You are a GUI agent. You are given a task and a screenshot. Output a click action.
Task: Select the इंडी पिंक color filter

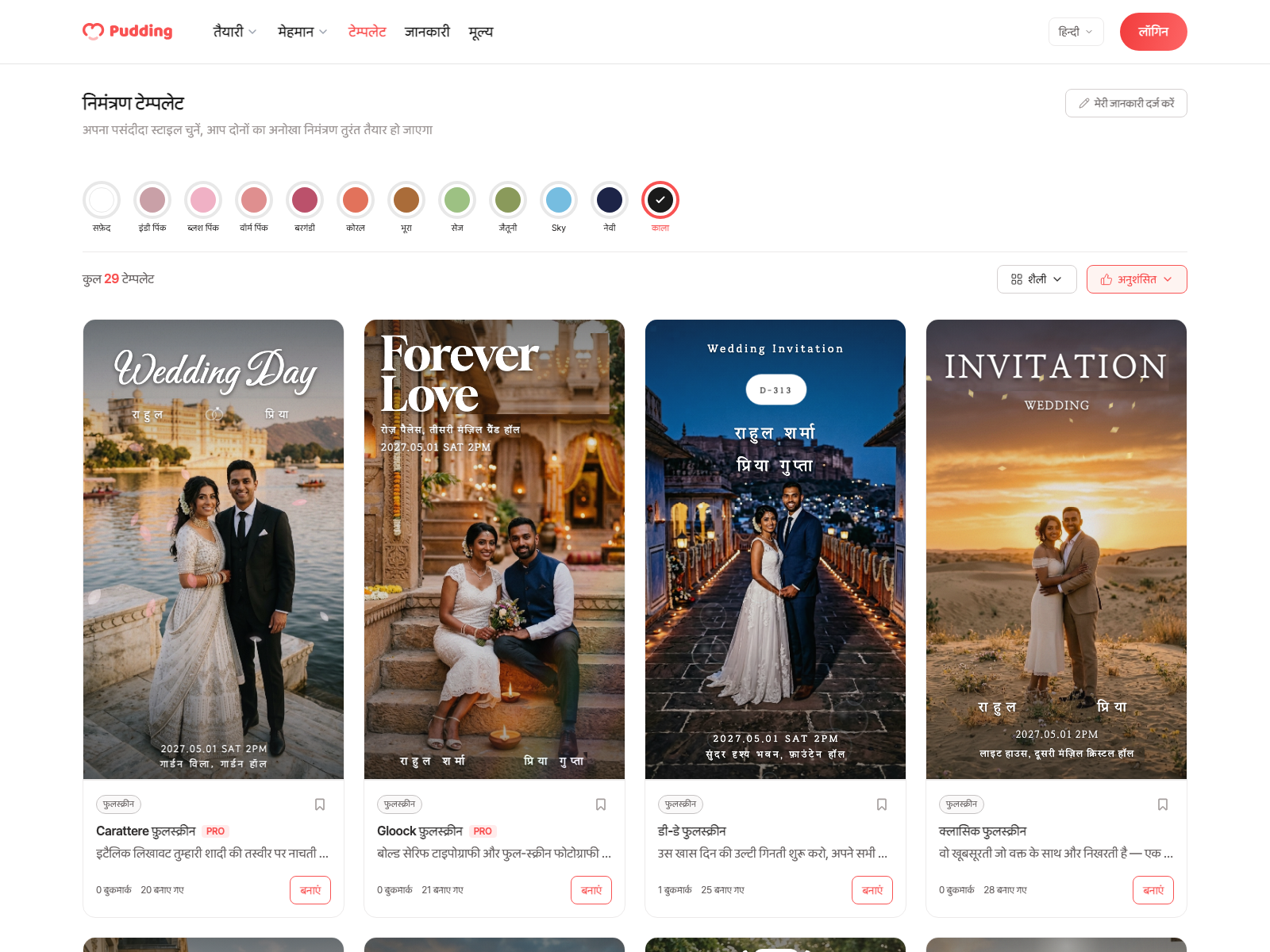click(152, 200)
